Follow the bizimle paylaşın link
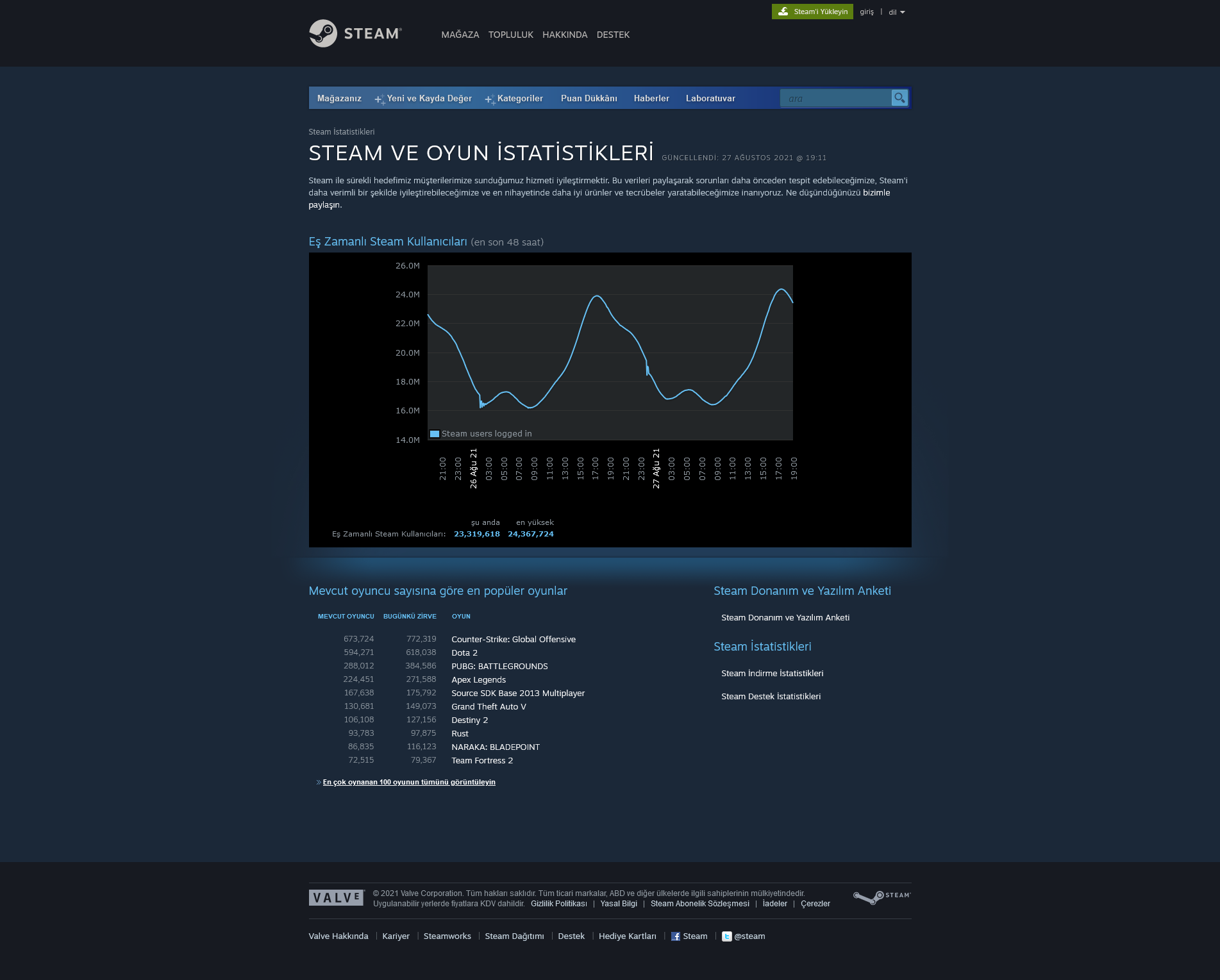Viewport: 1220px width, 980px height. [x=876, y=193]
